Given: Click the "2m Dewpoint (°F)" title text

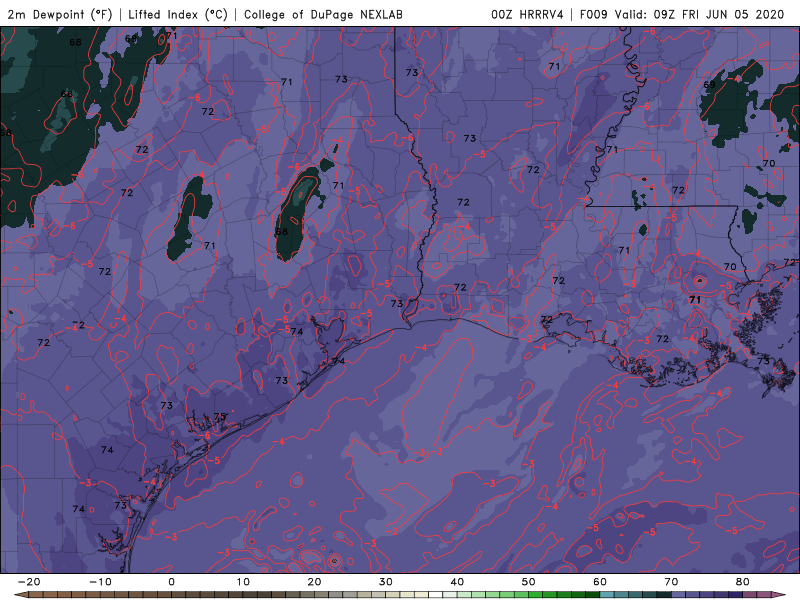Looking at the screenshot, I should pyautogui.click(x=60, y=14).
